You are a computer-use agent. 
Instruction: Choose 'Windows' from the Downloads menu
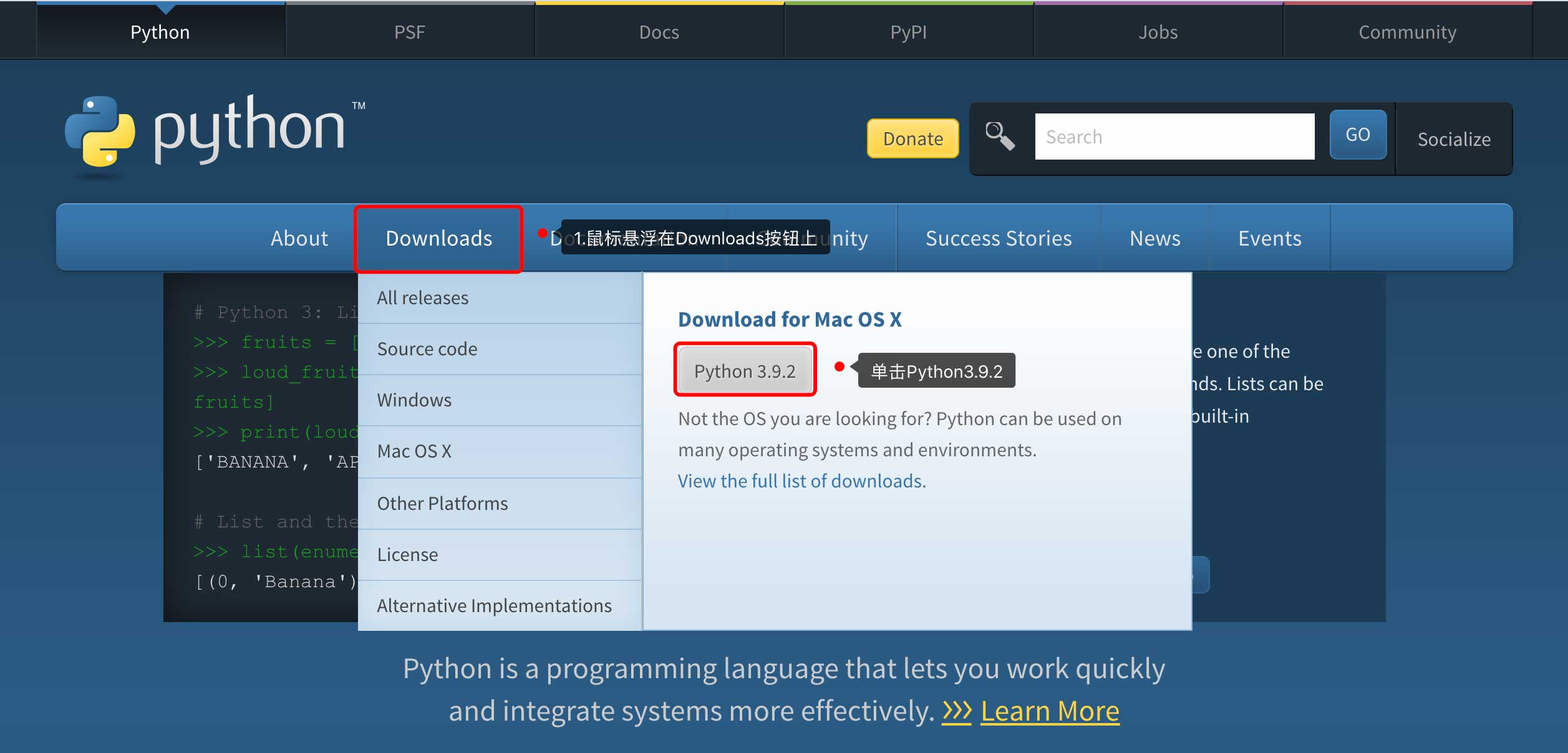(x=414, y=400)
